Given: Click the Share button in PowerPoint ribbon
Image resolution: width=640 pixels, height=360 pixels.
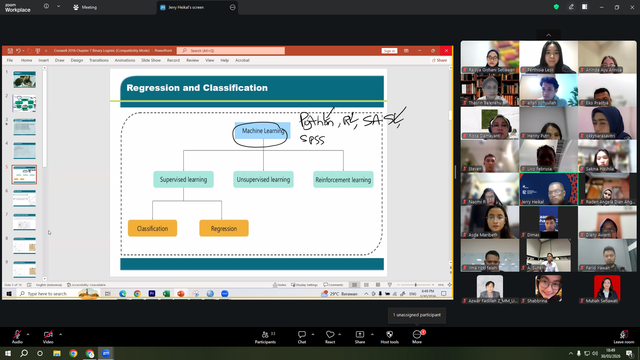Looking at the screenshot, I should [x=440, y=60].
